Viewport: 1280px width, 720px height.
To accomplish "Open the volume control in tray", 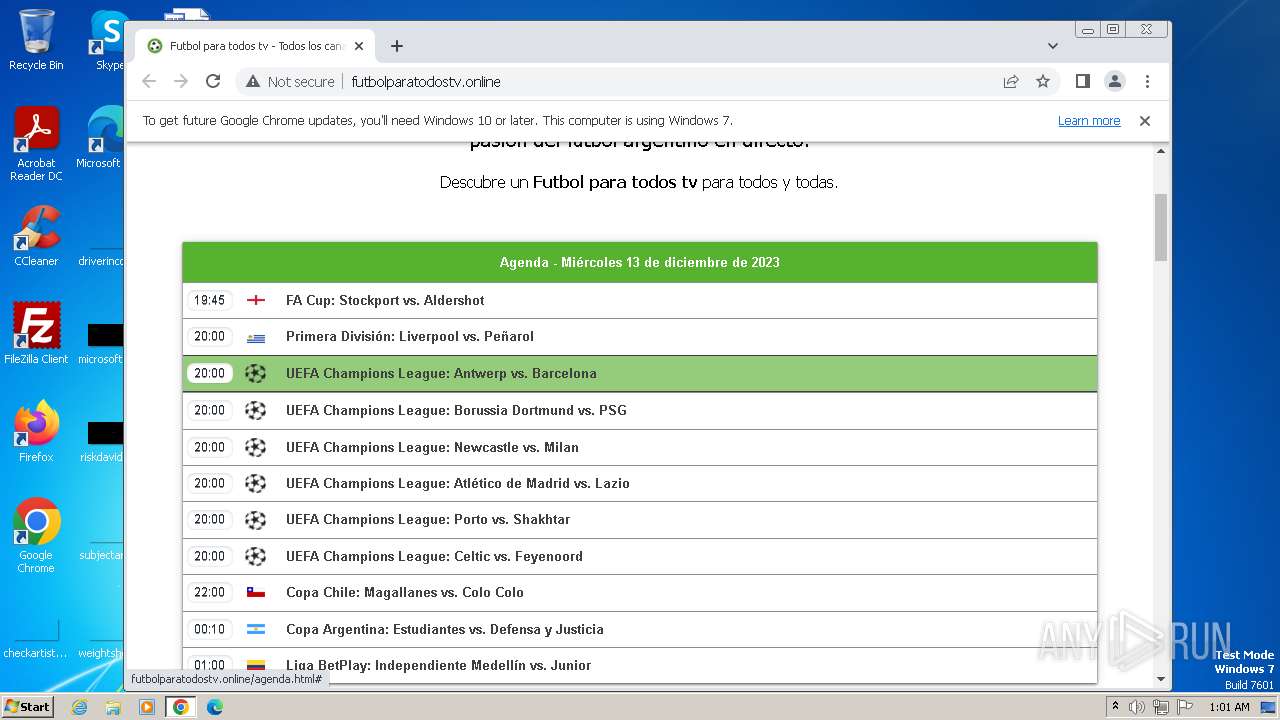I will (1137, 707).
